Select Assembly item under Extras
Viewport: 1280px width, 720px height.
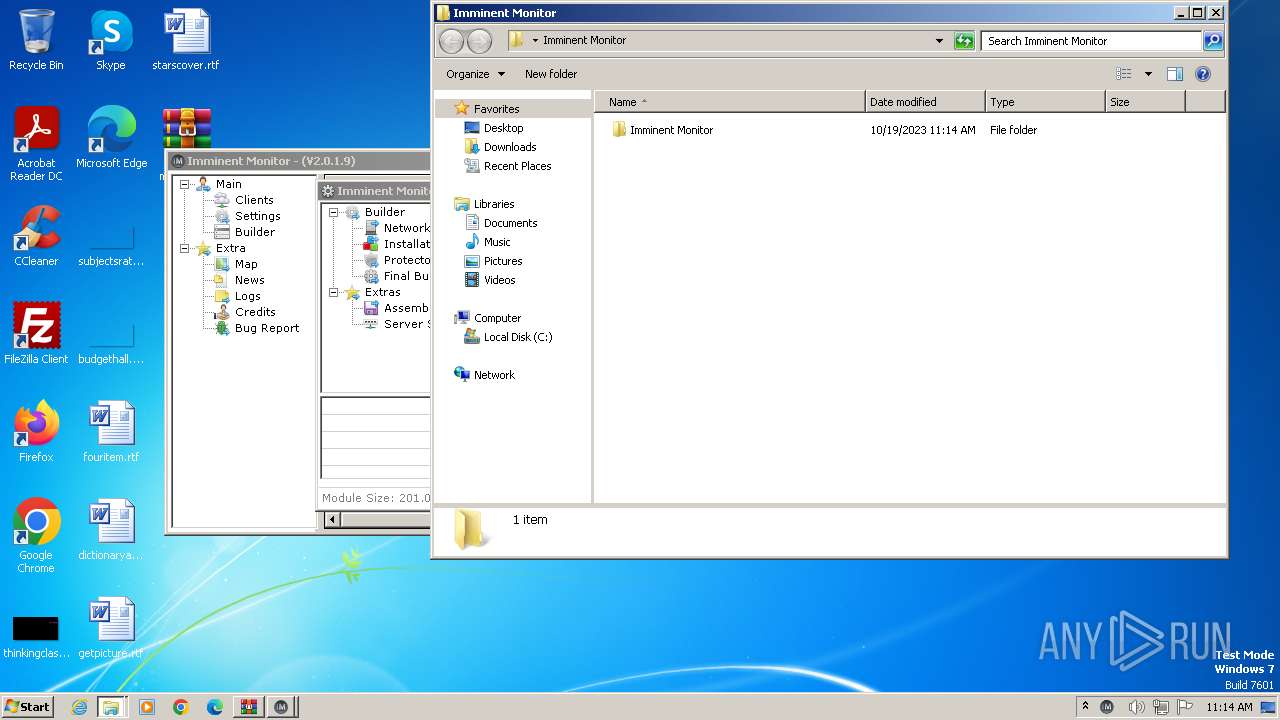pyautogui.click(x=406, y=308)
